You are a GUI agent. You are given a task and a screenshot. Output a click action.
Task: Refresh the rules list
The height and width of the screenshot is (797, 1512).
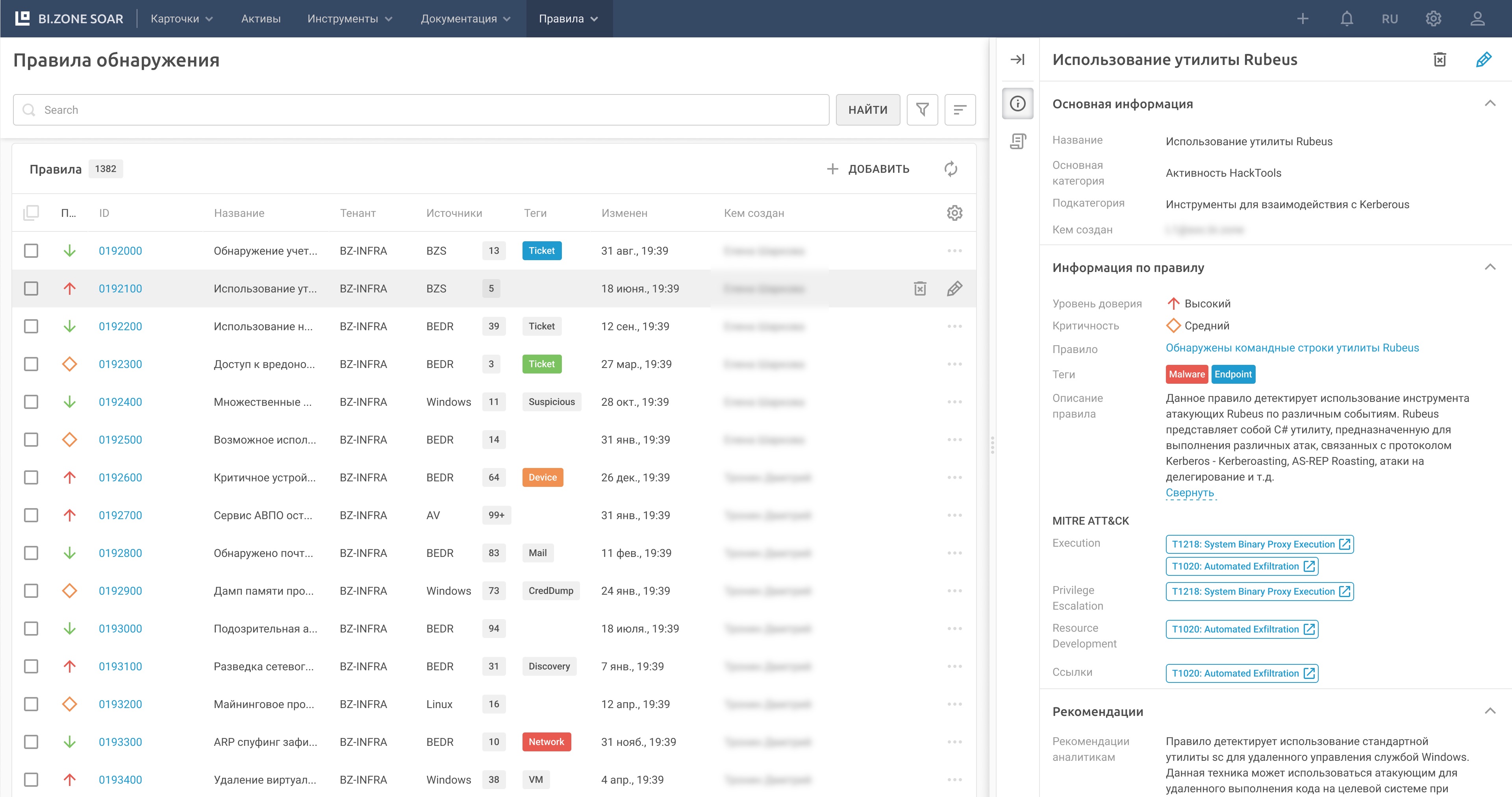tap(950, 169)
